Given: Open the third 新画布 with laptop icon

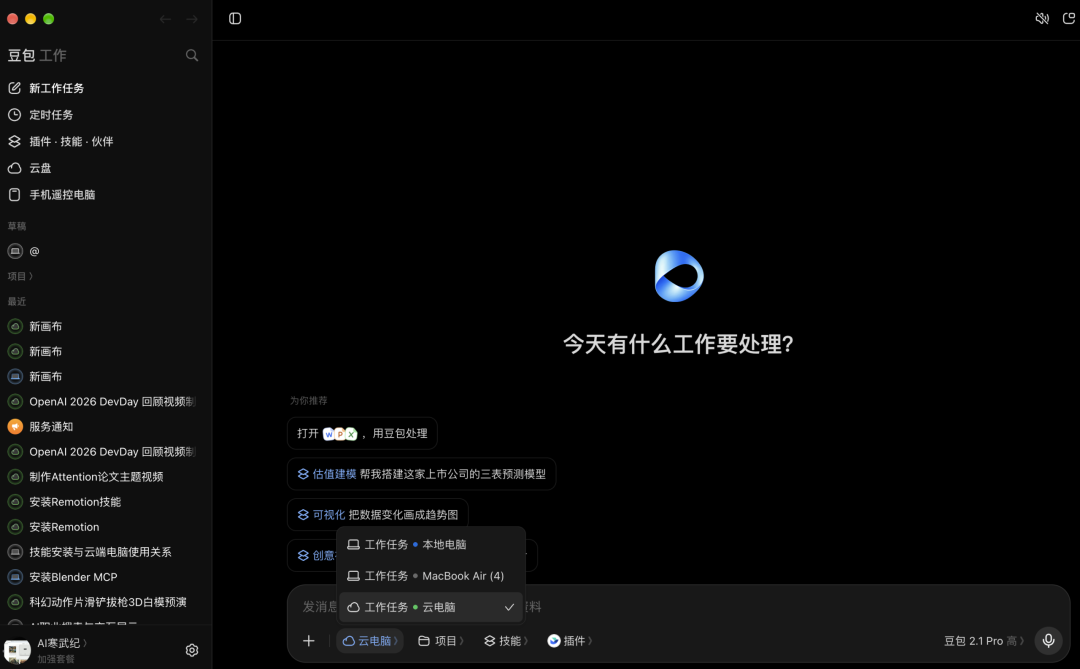Looking at the screenshot, I should click(x=105, y=377).
